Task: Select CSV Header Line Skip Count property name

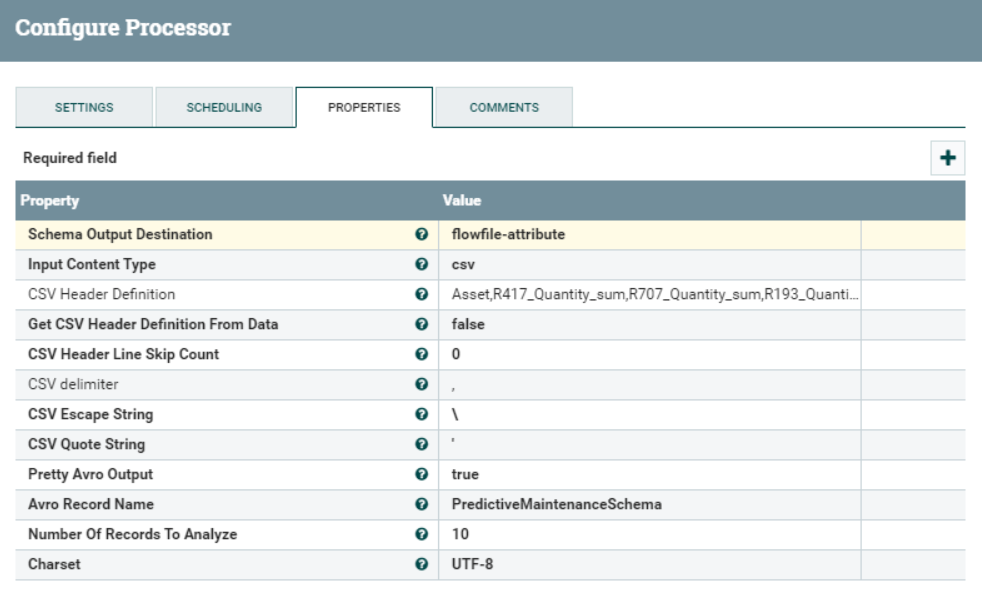Action: point(123,354)
